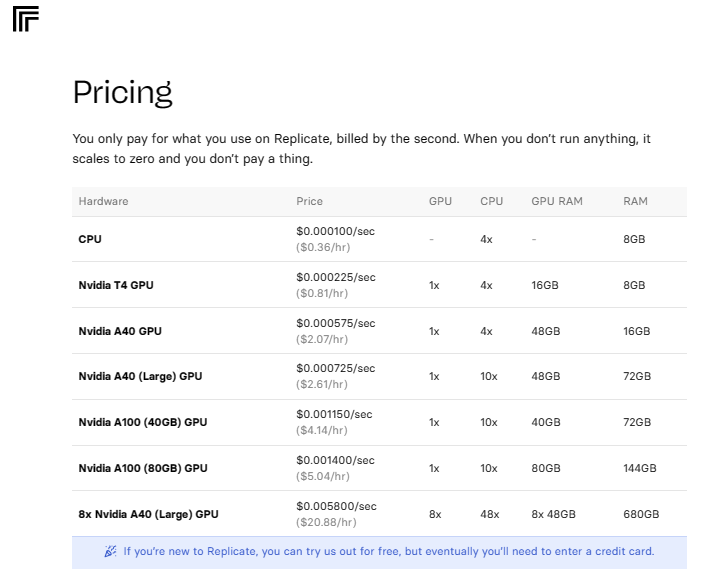Screen dimensions: 723x578
Task: Click the party popper icon in banner
Action: pyautogui.click(x=110, y=551)
